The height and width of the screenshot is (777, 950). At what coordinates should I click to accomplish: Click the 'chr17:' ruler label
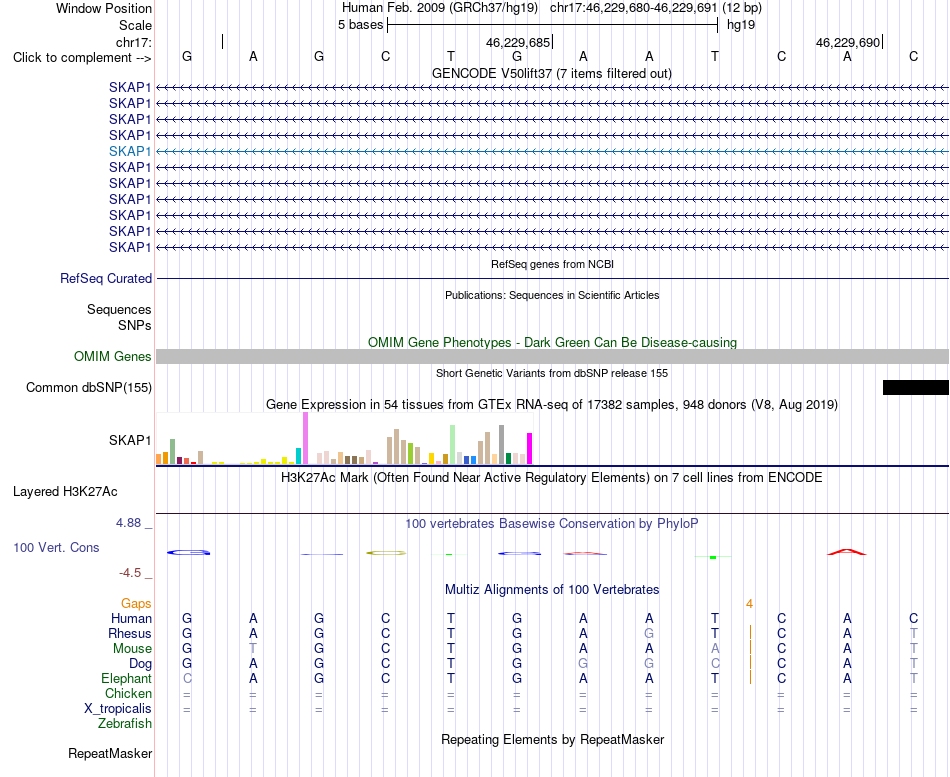click(x=133, y=42)
